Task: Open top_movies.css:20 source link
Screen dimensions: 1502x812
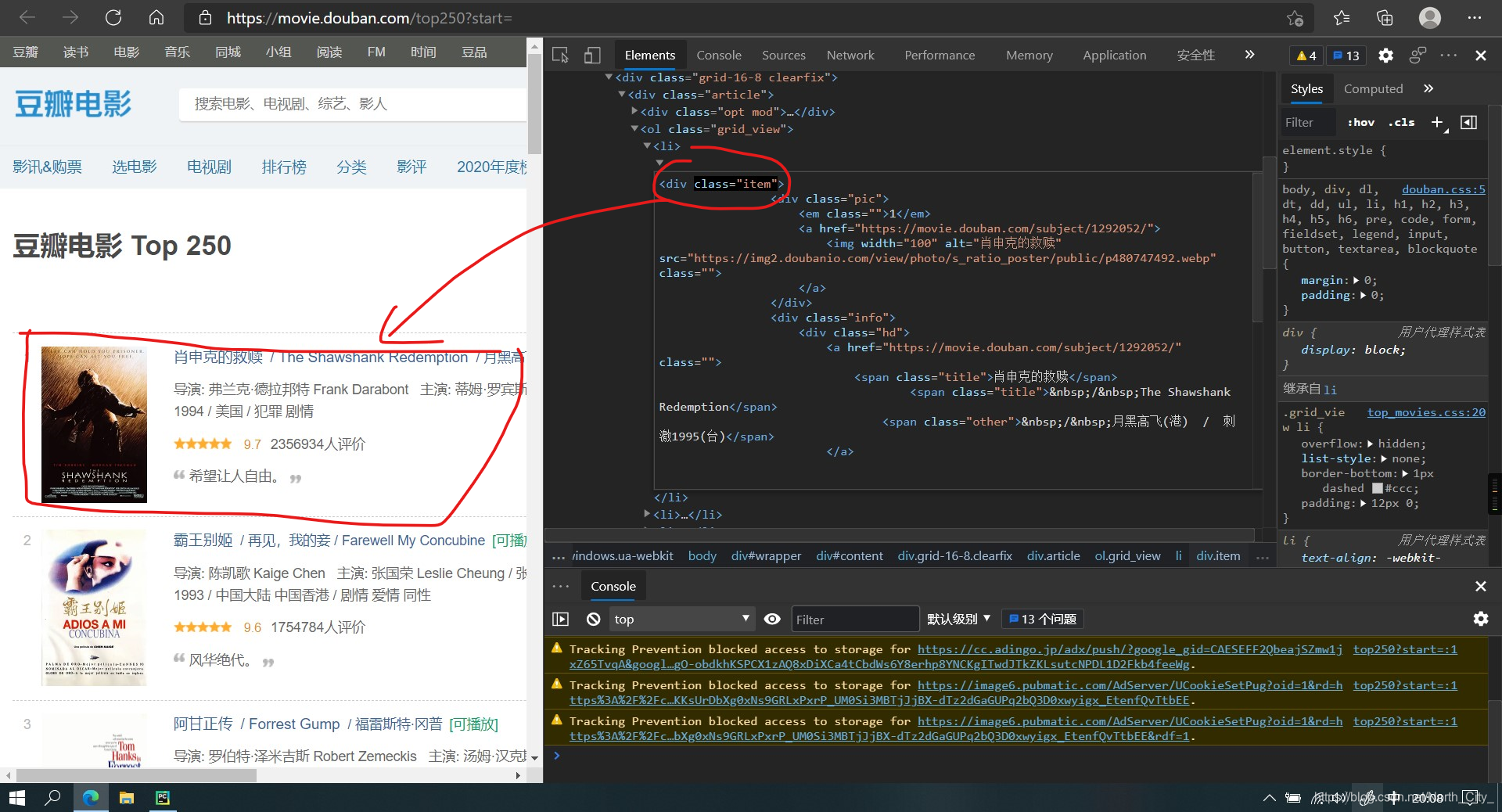Action: (x=1426, y=412)
